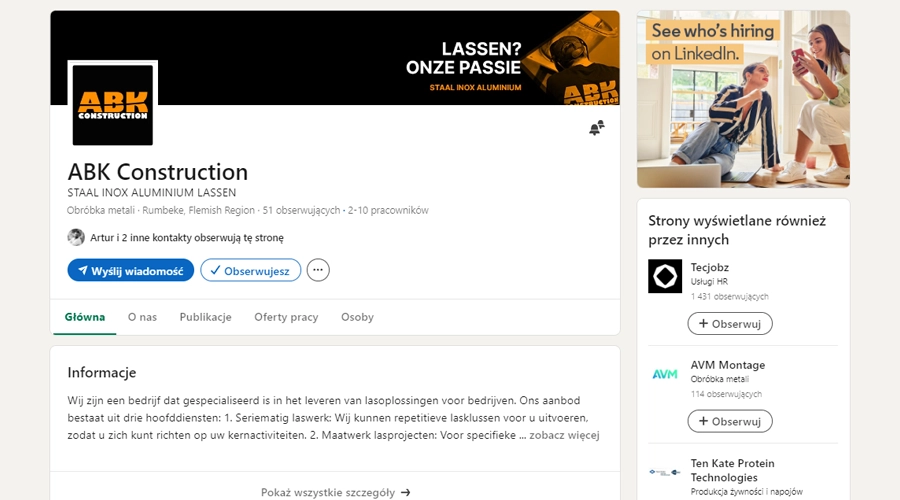Open the Publikacje tab
Image resolution: width=900 pixels, height=500 pixels.
[205, 317]
